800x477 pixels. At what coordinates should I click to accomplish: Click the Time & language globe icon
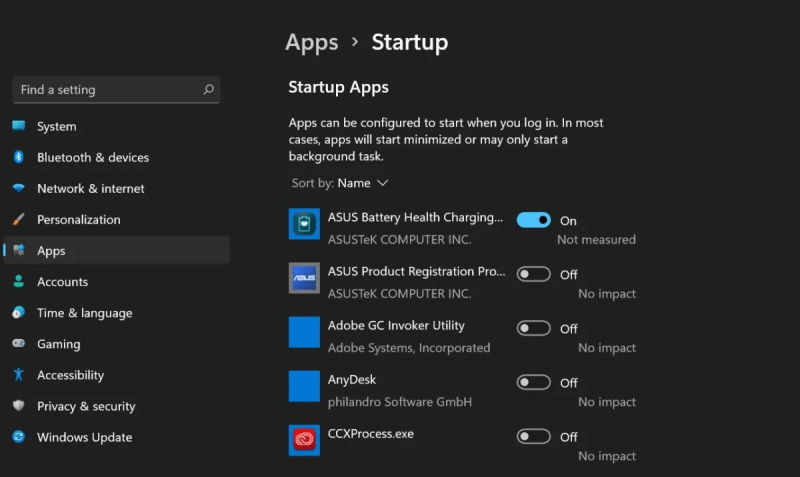19,312
